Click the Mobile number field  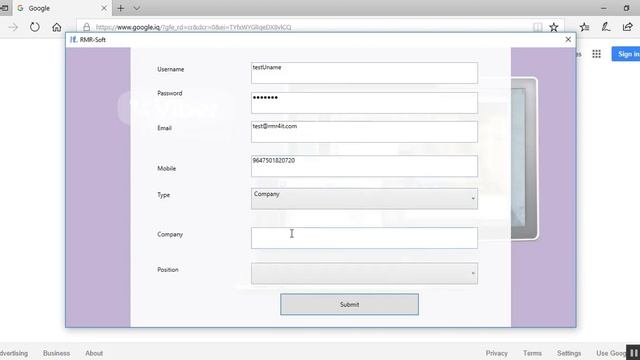tap(364, 166)
